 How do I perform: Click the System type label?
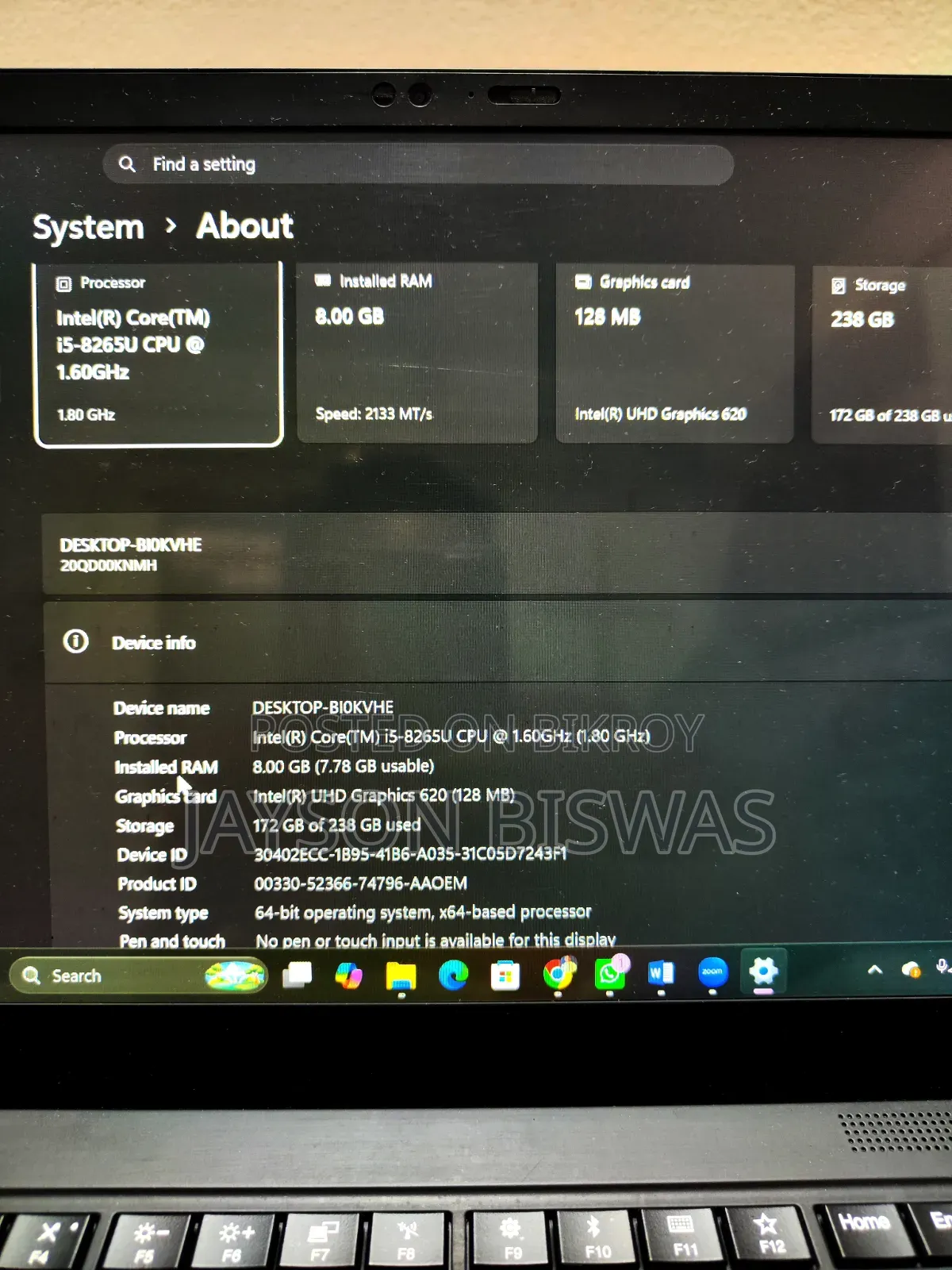pos(163,914)
